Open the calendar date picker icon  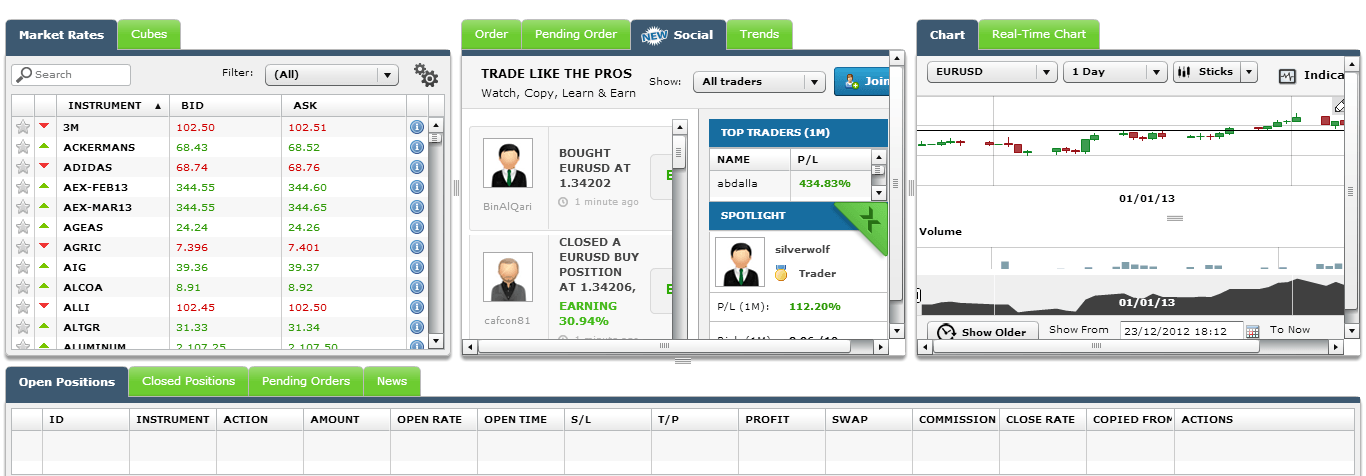point(1252,331)
